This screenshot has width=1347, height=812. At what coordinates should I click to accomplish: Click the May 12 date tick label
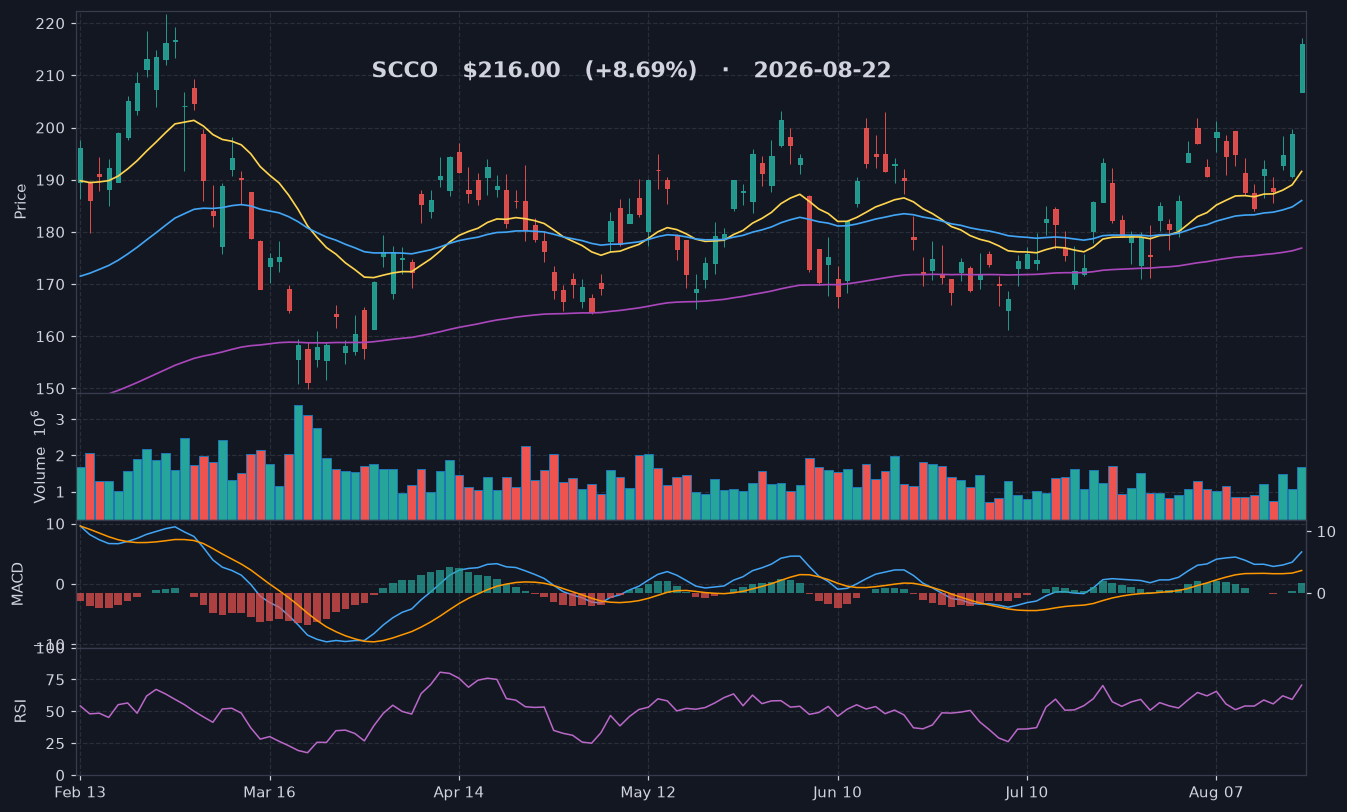(x=648, y=792)
